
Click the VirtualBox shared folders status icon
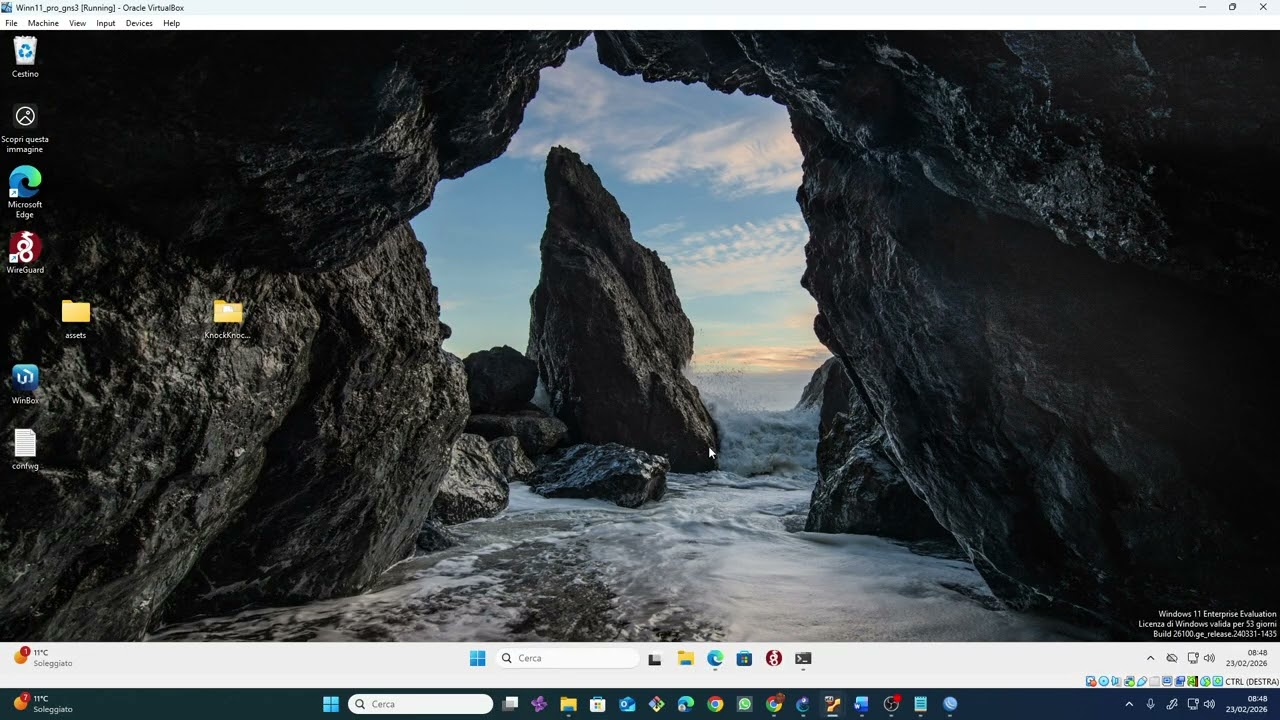pos(1155,681)
